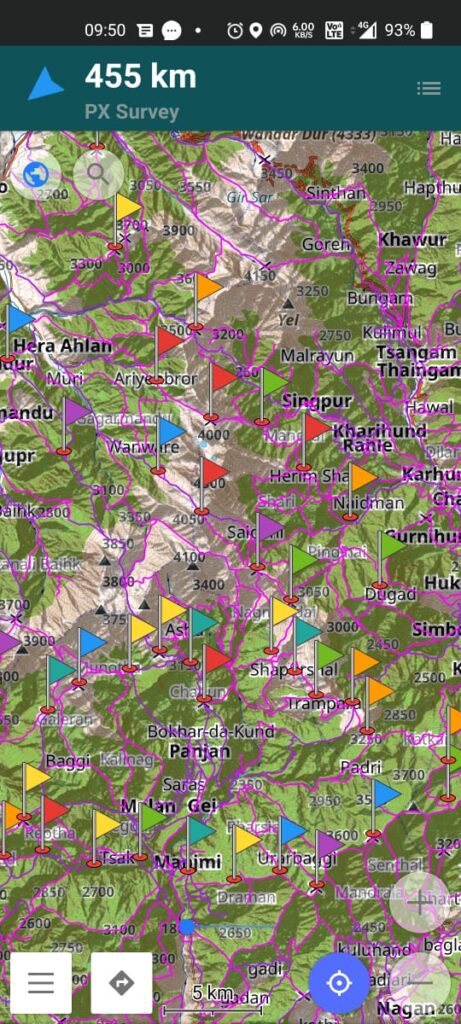Screen dimensions: 461x1024
Task: Tap the location pin status icon
Action: point(256,30)
